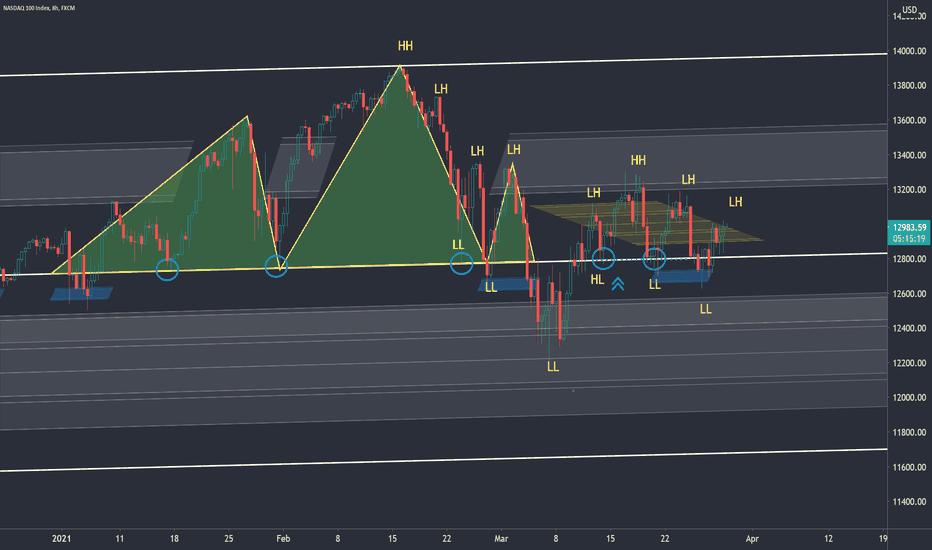
Task: Open the USD currency selector on the price axis
Action: pos(909,10)
